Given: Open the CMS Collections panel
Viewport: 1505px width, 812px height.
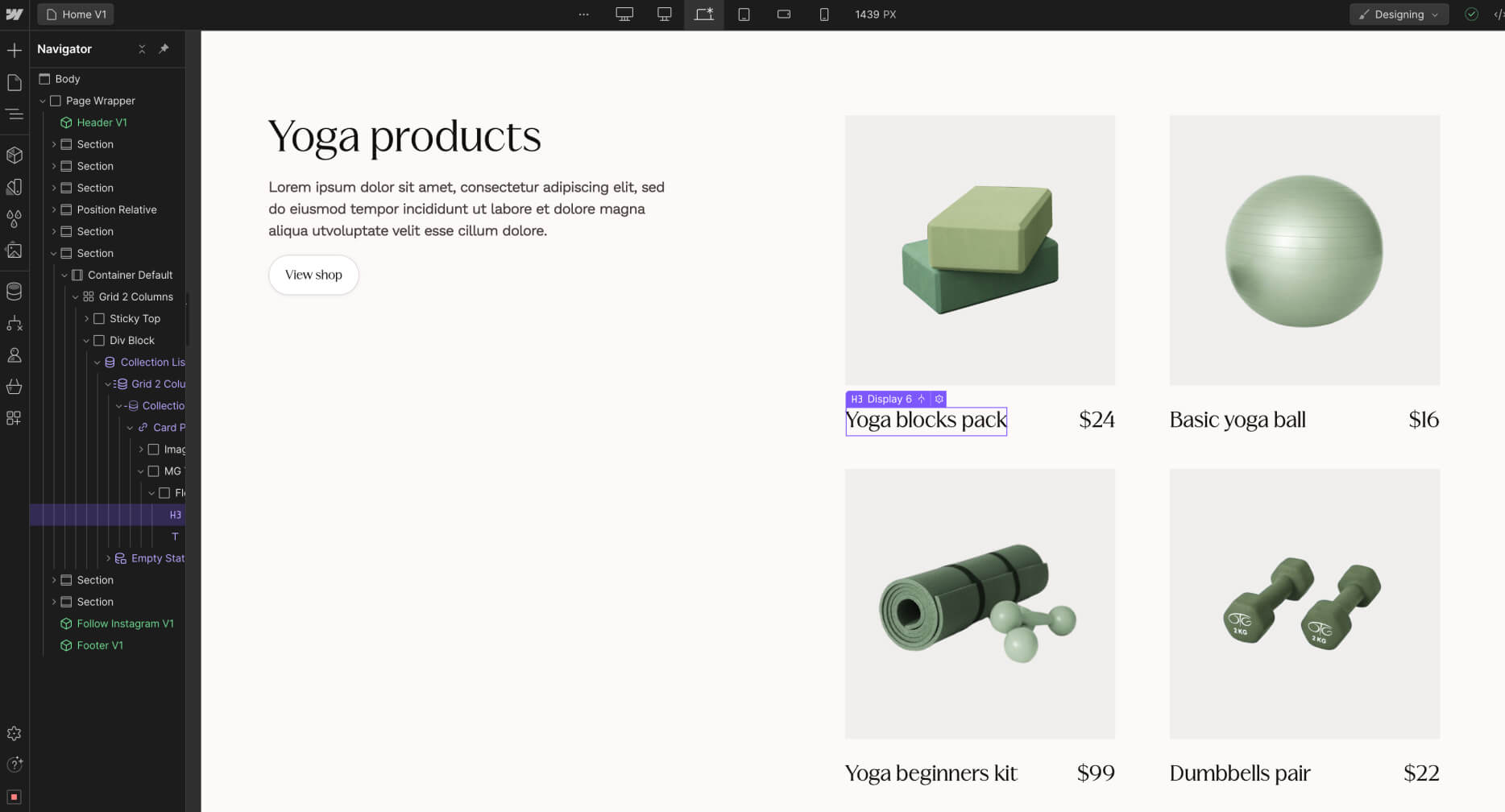Looking at the screenshot, I should pos(15,291).
